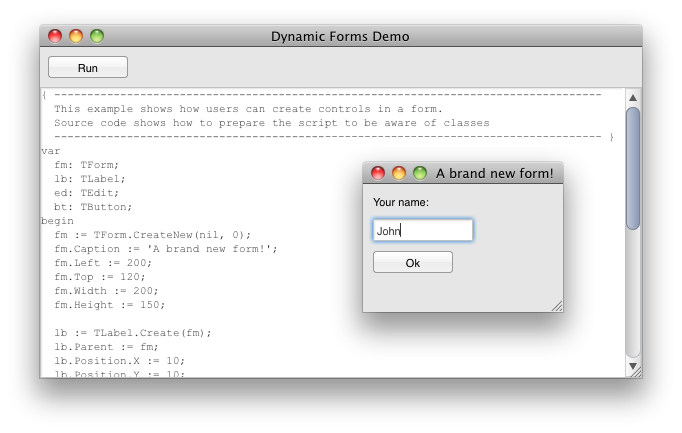The height and width of the screenshot is (433, 682).
Task: Click the resize grip of the small form
Action: click(x=557, y=306)
